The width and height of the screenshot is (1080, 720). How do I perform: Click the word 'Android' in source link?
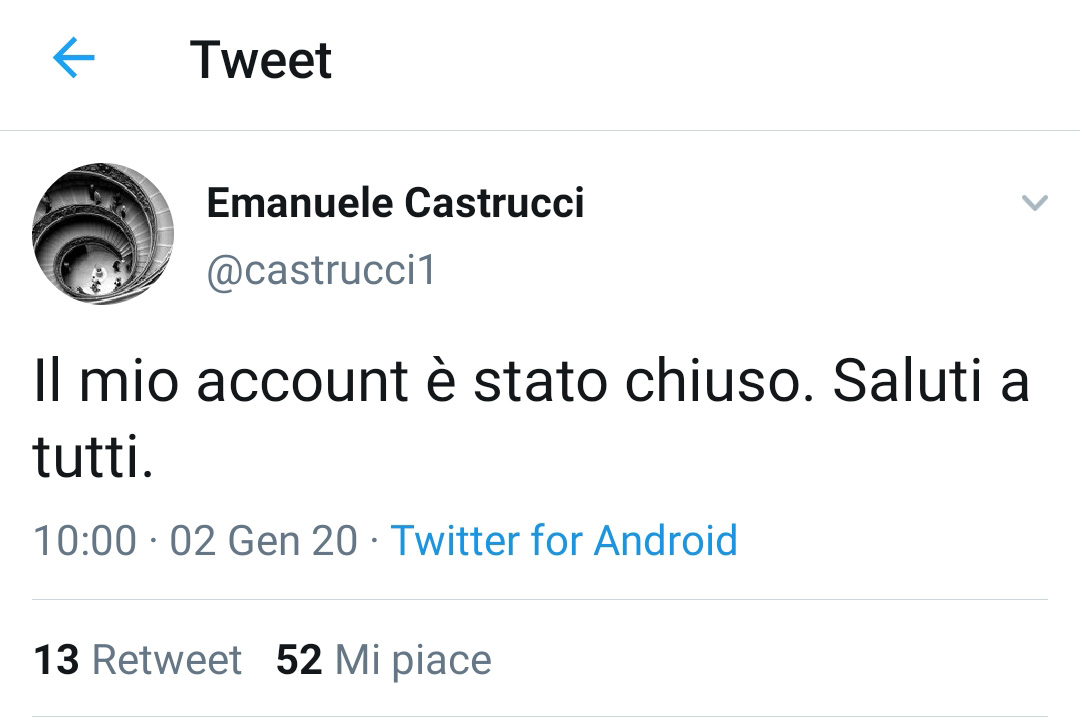665,540
